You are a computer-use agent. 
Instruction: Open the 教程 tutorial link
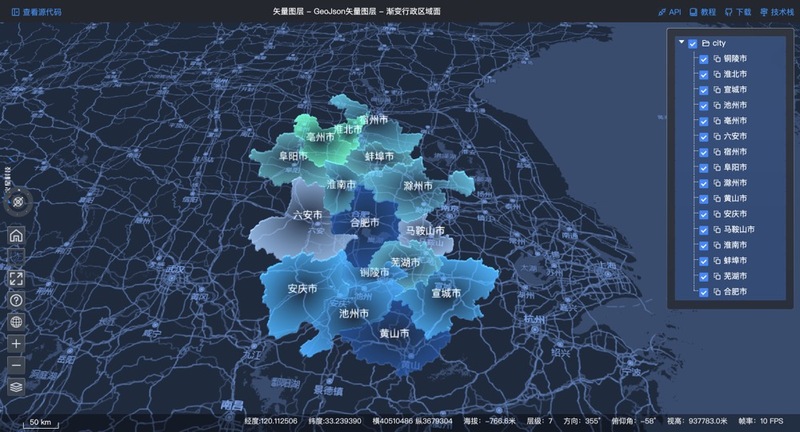point(708,12)
